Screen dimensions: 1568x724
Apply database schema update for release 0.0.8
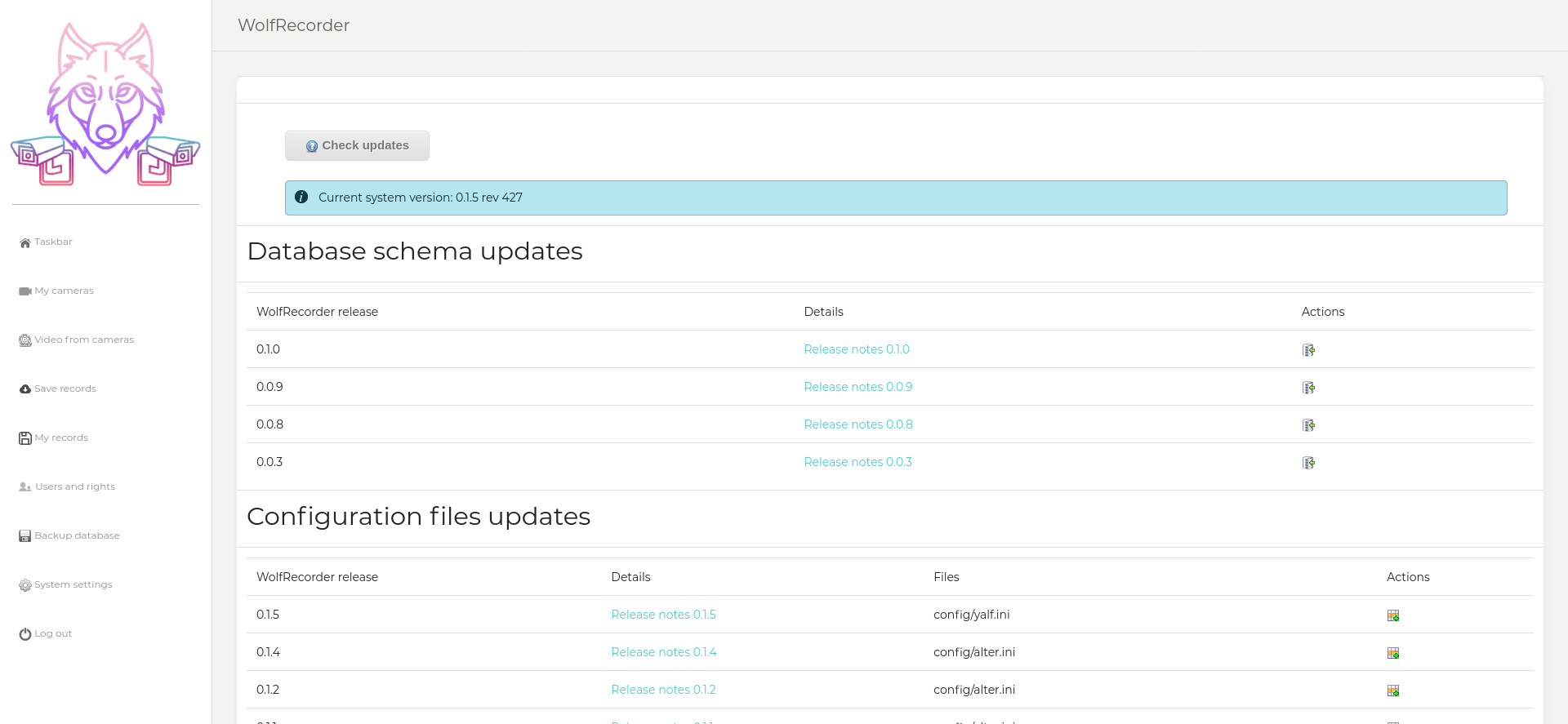tap(1308, 425)
